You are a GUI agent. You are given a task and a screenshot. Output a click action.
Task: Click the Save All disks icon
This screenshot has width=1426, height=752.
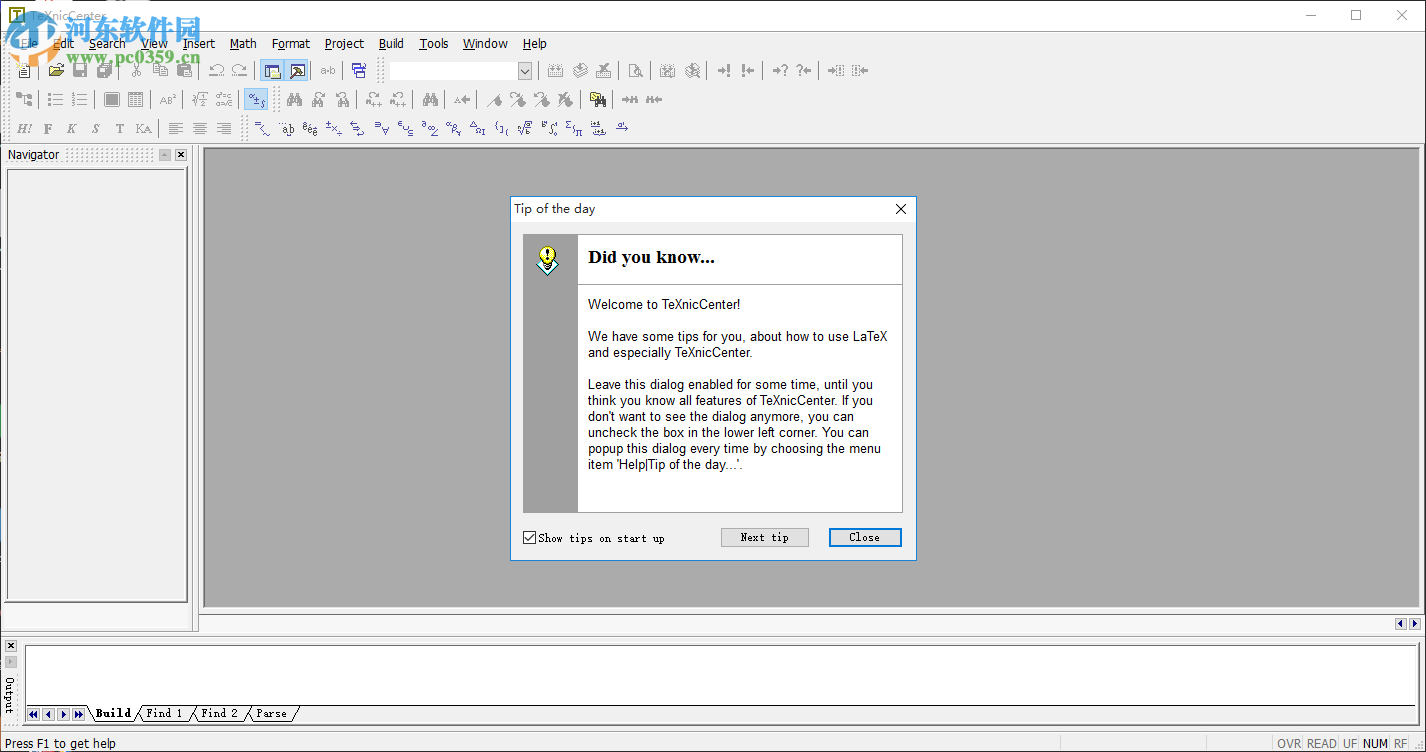point(104,71)
